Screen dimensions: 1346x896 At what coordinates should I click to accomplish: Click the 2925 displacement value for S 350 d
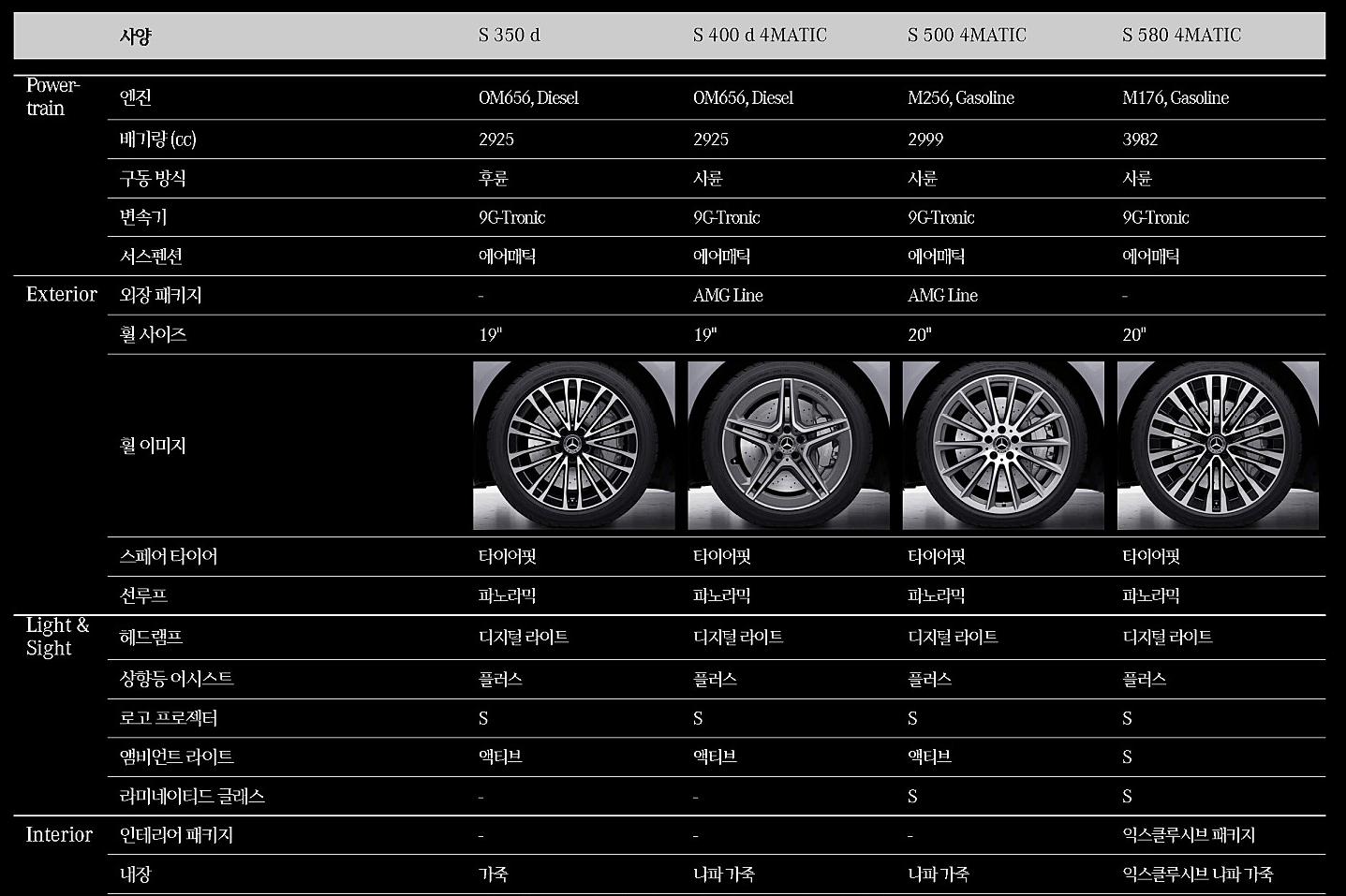pyautogui.click(x=496, y=140)
